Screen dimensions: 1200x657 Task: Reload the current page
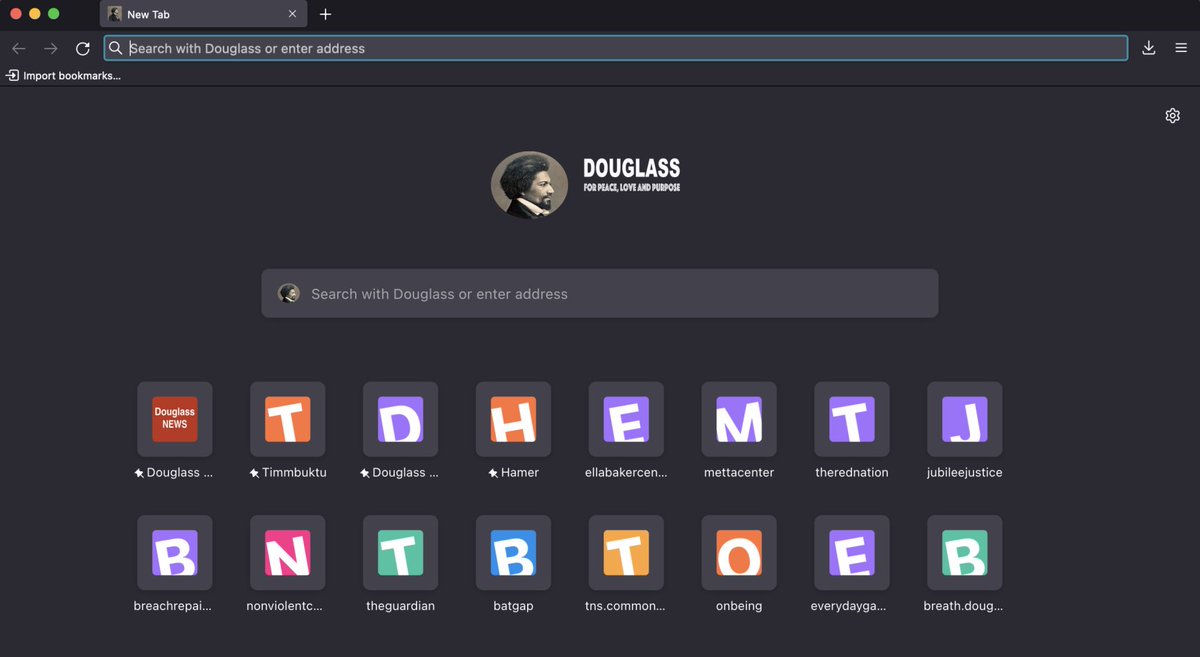click(83, 47)
